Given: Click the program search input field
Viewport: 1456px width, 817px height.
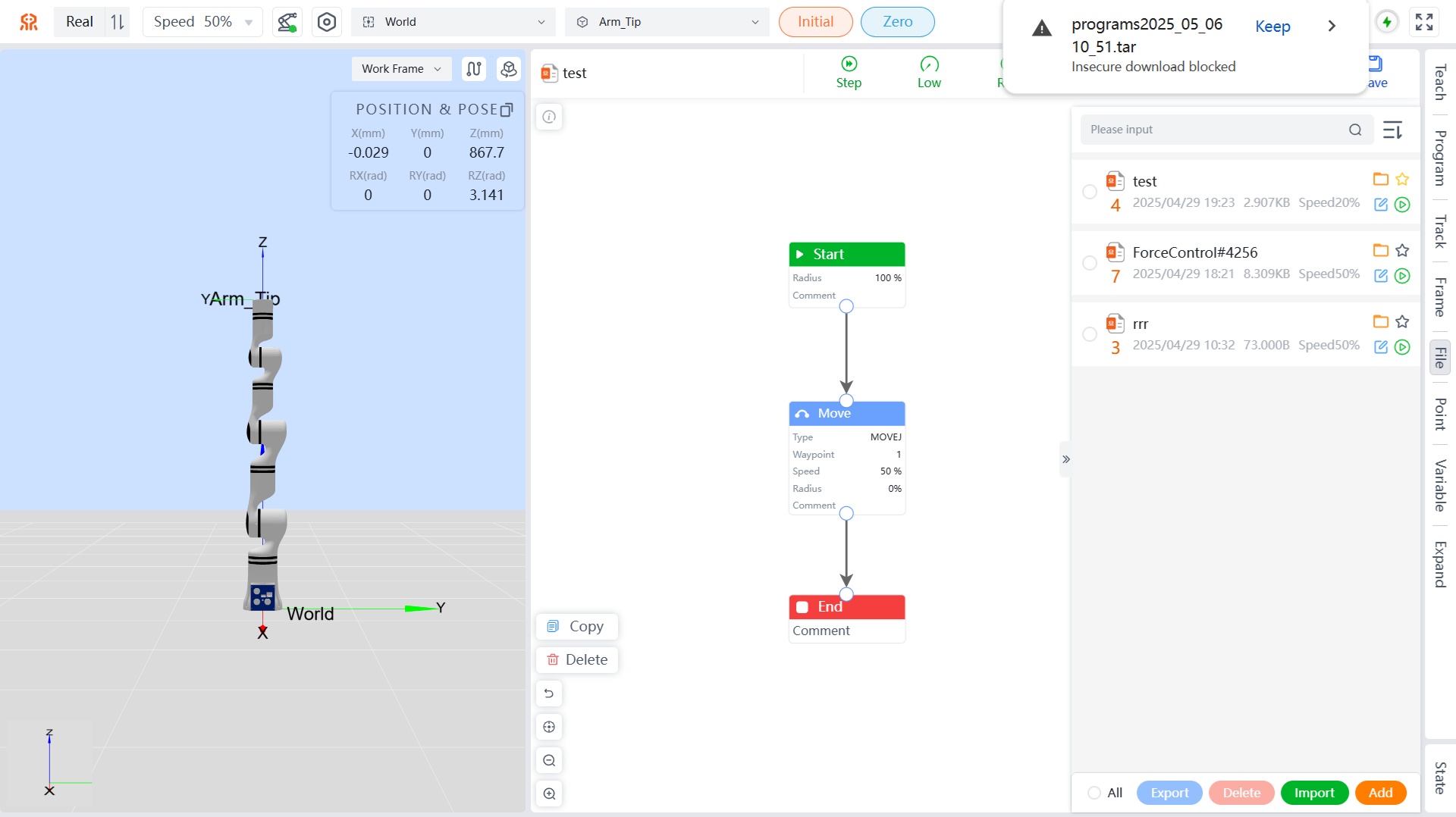Looking at the screenshot, I should (1213, 130).
